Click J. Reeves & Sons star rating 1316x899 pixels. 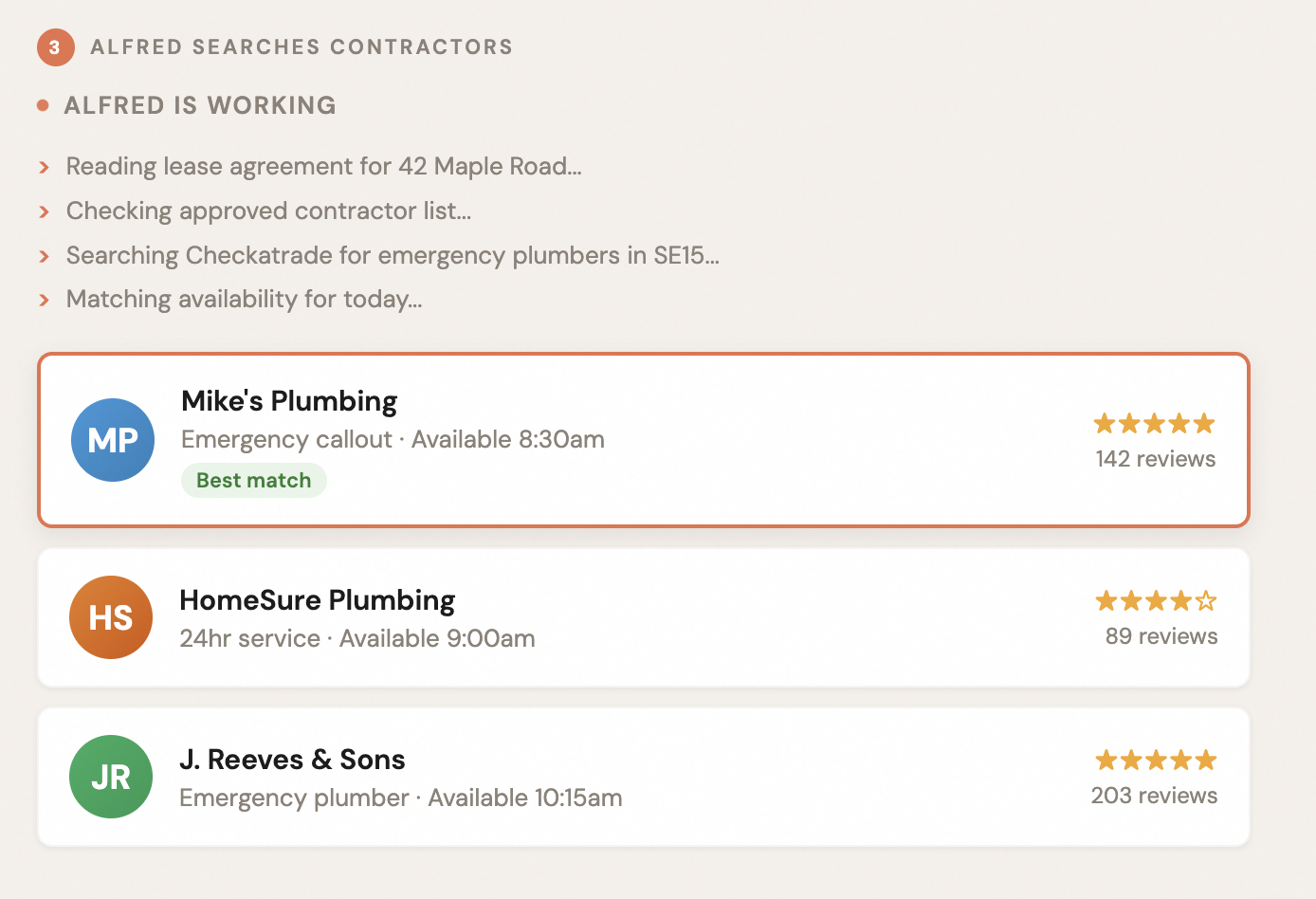(1156, 761)
